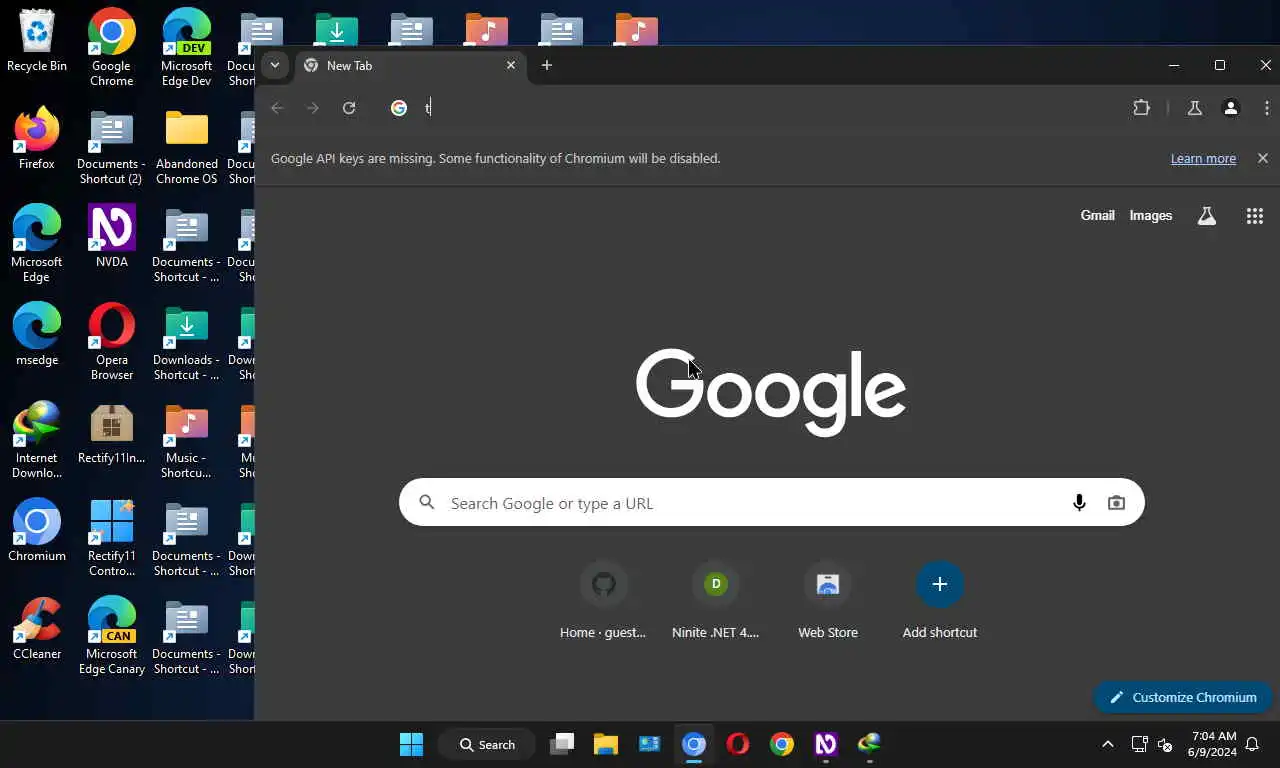Image resolution: width=1280 pixels, height=768 pixels.
Task: Close the New Tab tab
Action: point(511,65)
